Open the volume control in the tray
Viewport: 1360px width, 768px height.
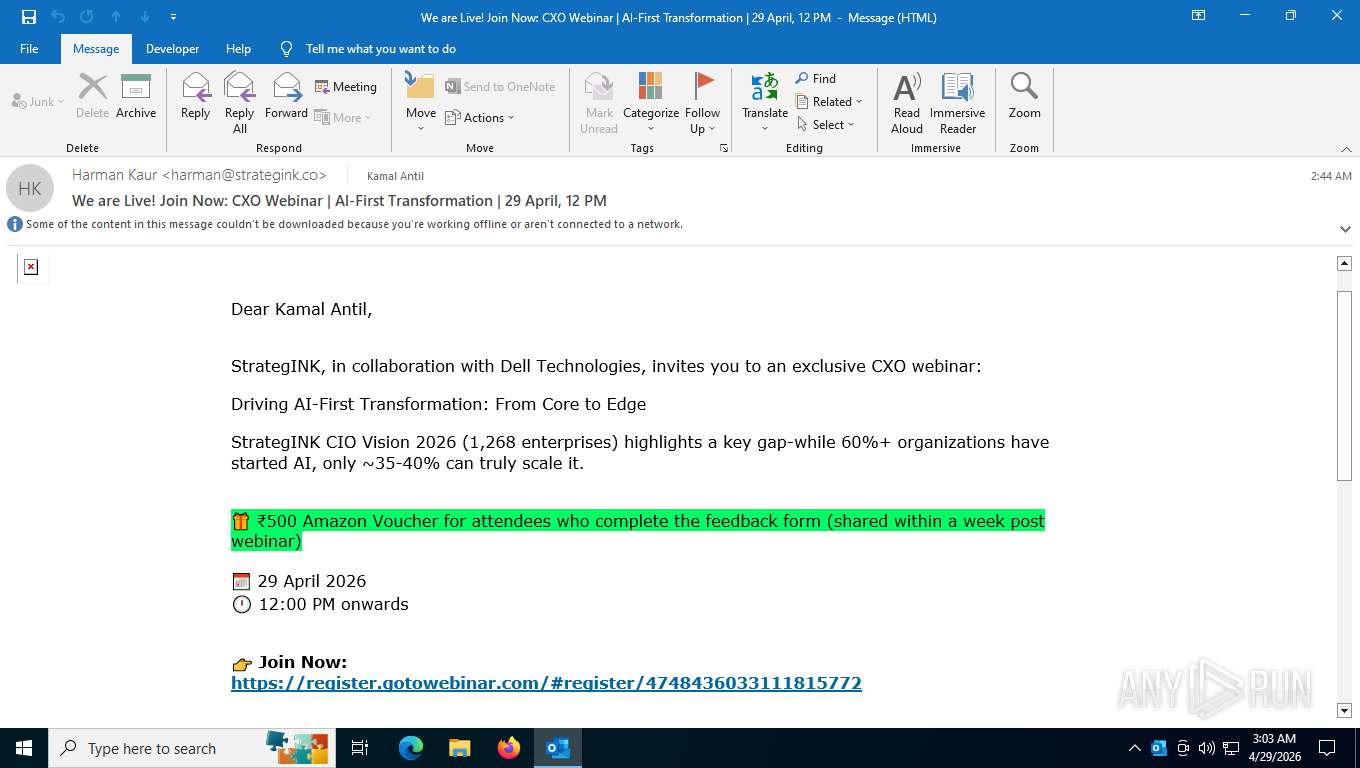click(1207, 748)
